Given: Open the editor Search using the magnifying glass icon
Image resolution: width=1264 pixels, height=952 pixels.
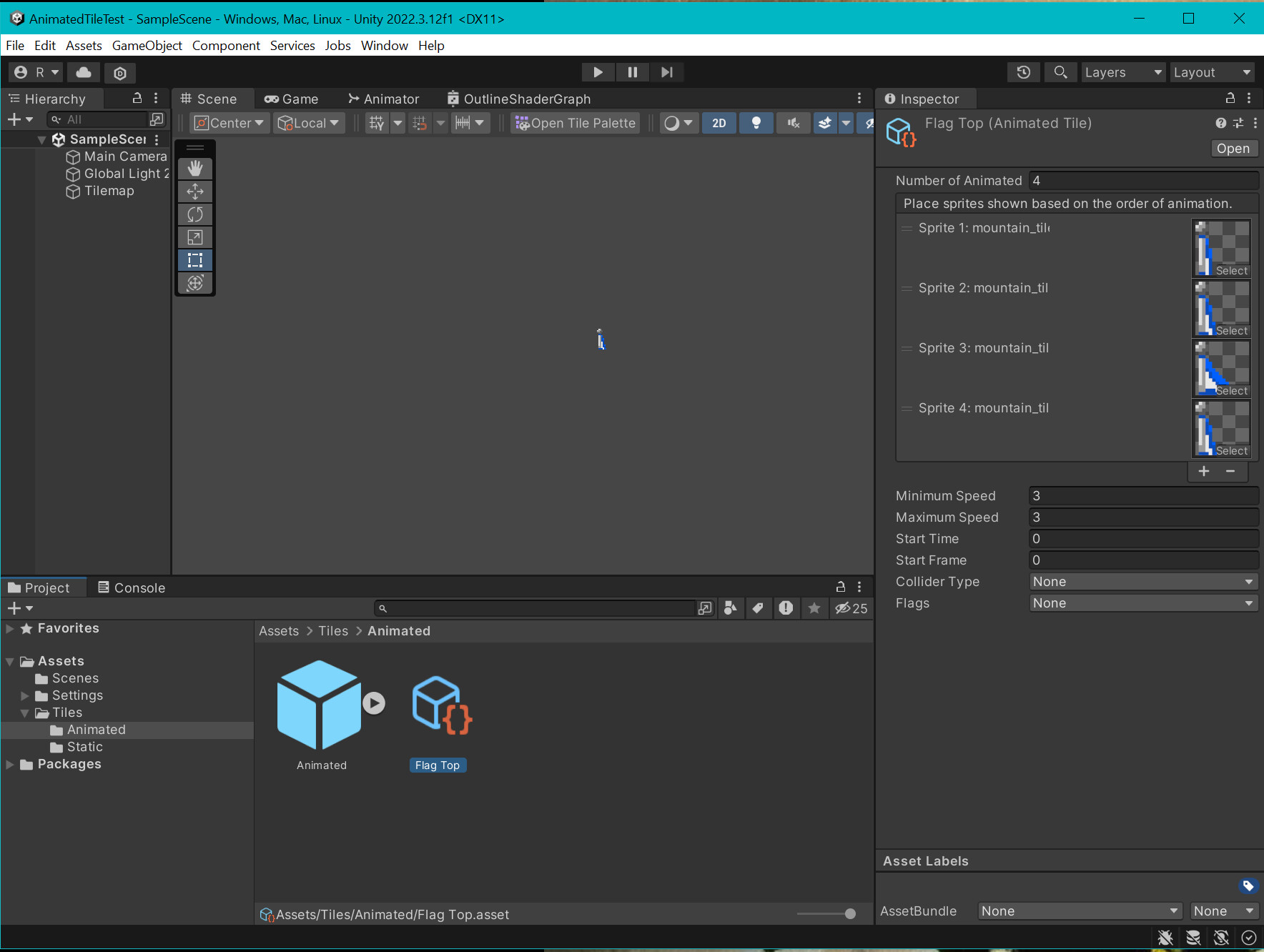Looking at the screenshot, I should pos(1060,72).
